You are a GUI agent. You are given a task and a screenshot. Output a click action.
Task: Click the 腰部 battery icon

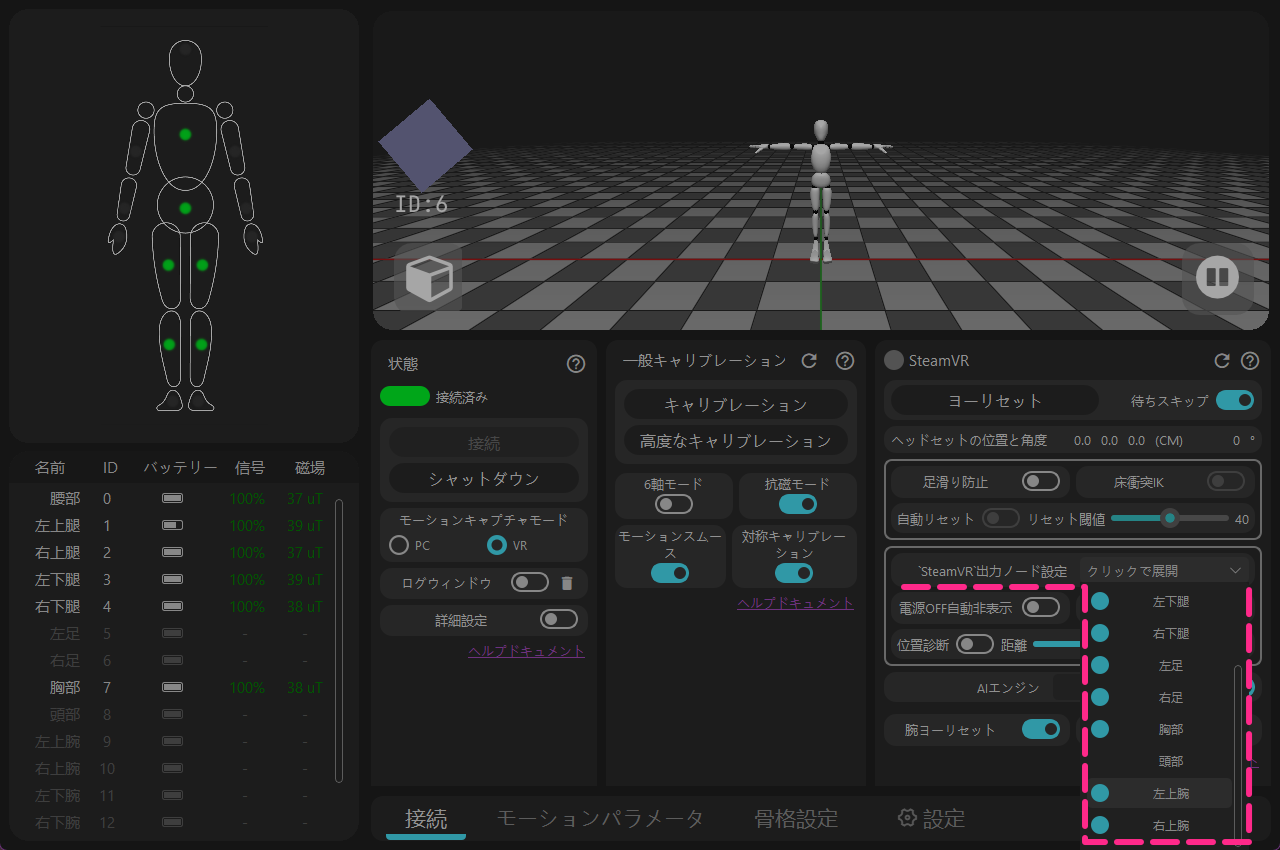coord(173,498)
